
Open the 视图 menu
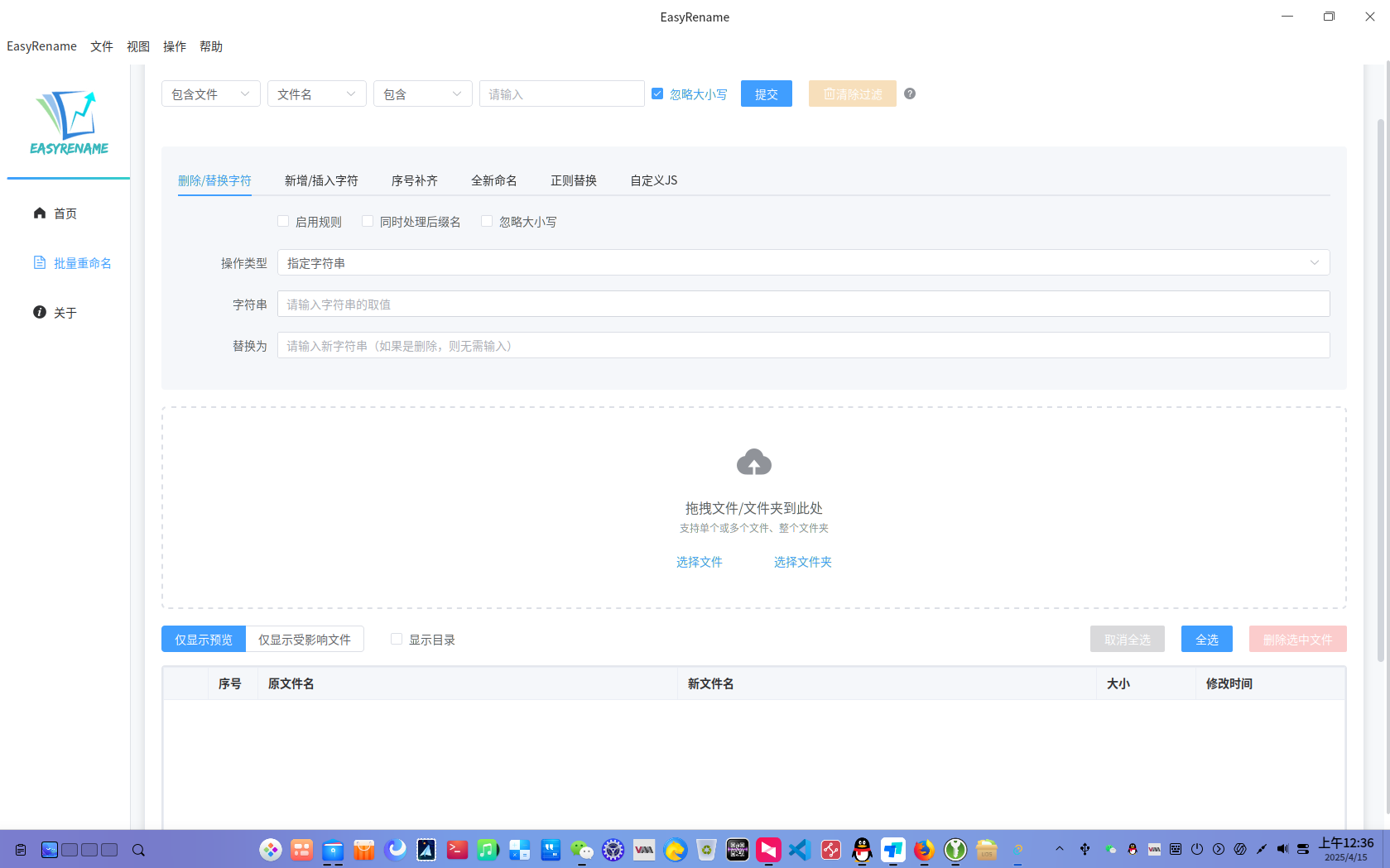tap(138, 46)
